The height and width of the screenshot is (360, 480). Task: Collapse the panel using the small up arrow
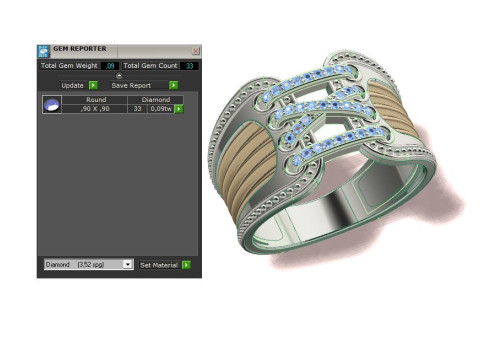pyautogui.click(x=119, y=76)
